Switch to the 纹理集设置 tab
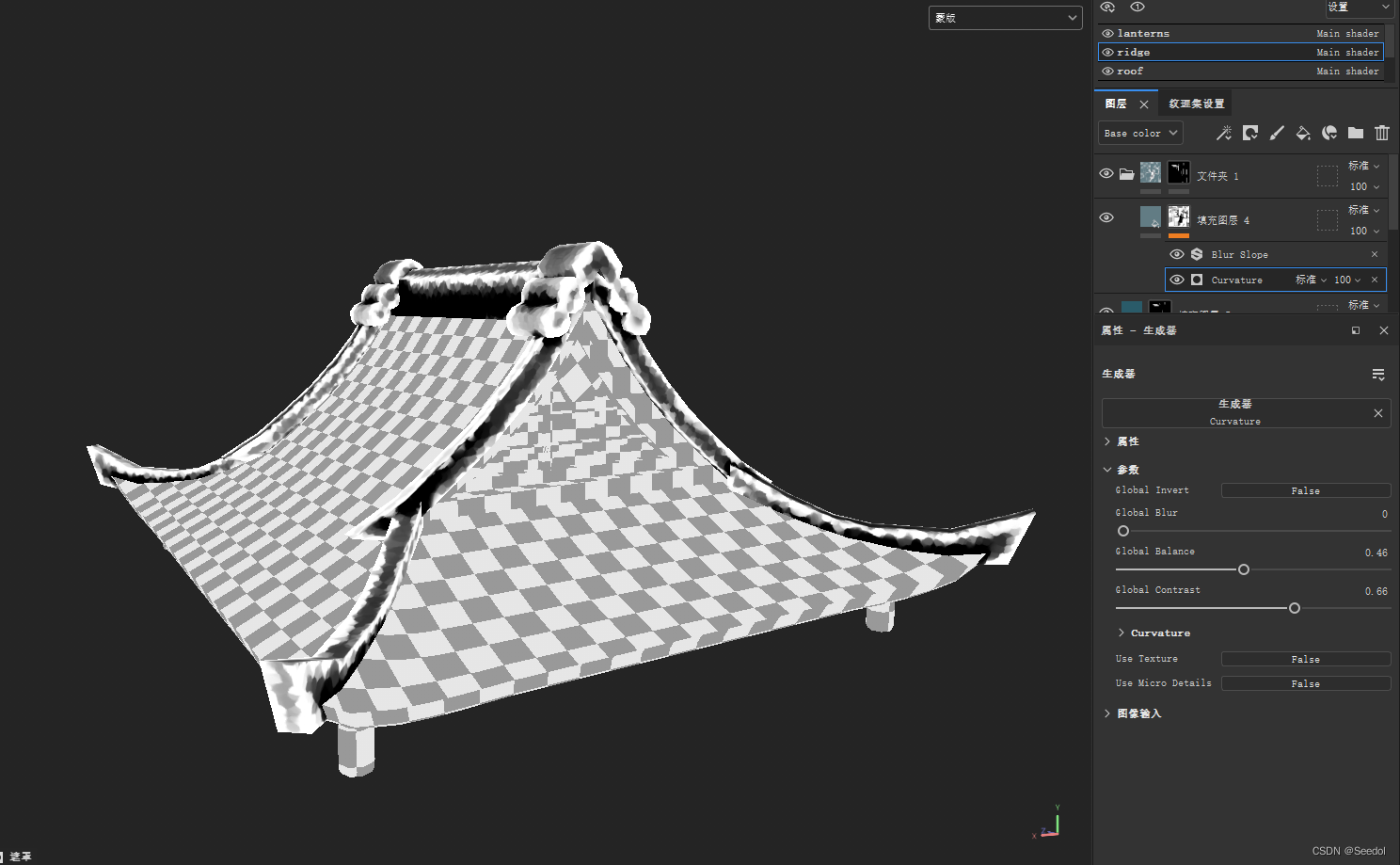This screenshot has height=865, width=1400. pos(1197,104)
